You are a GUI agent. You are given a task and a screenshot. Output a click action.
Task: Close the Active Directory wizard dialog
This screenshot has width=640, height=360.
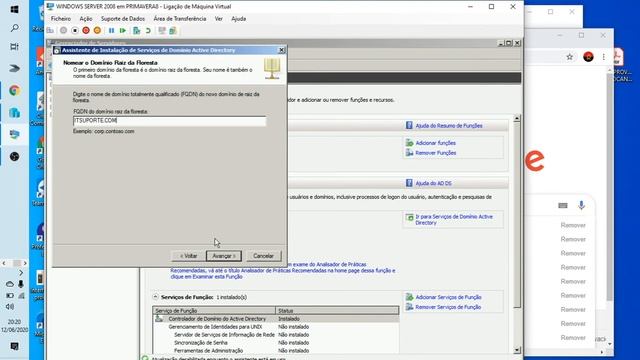click(x=282, y=50)
